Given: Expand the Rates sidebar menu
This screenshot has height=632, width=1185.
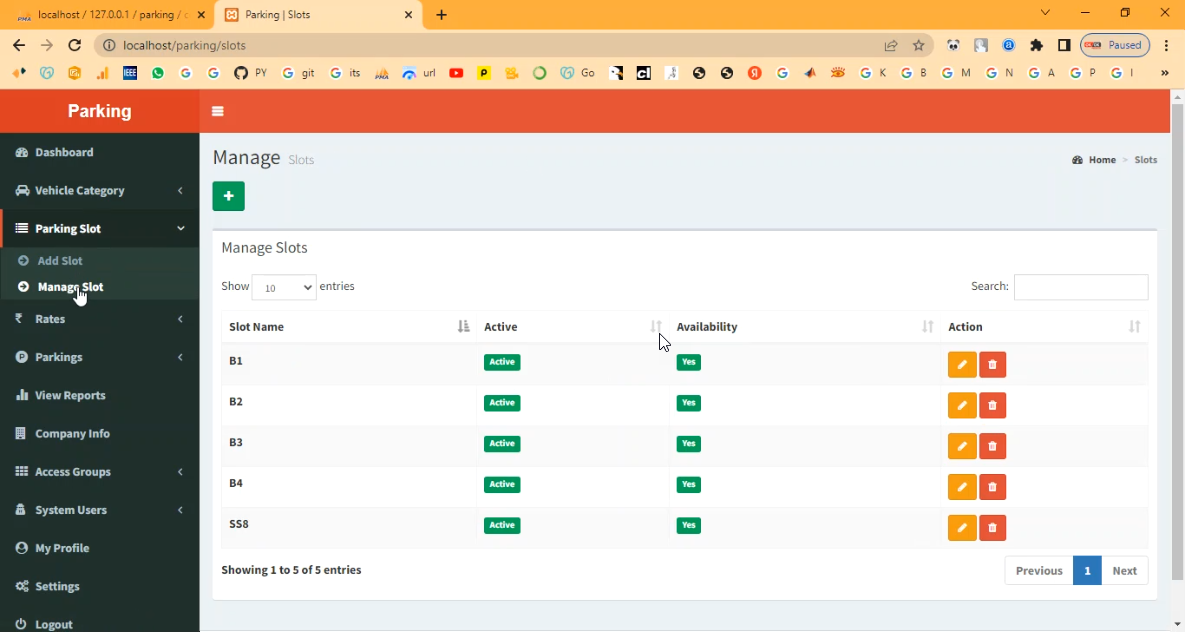Looking at the screenshot, I should [99, 319].
